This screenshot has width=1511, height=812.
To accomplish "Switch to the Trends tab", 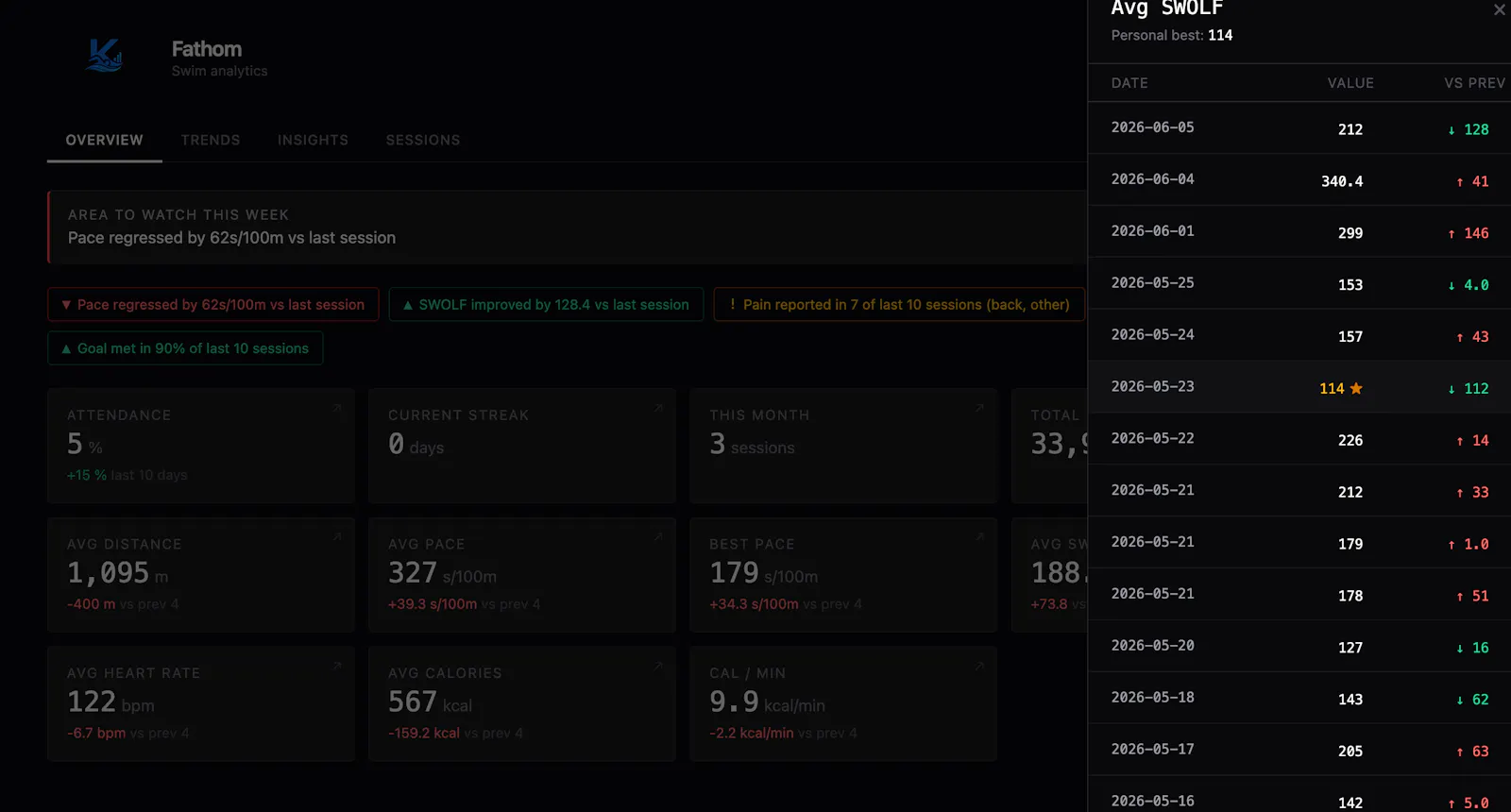I will 211,140.
